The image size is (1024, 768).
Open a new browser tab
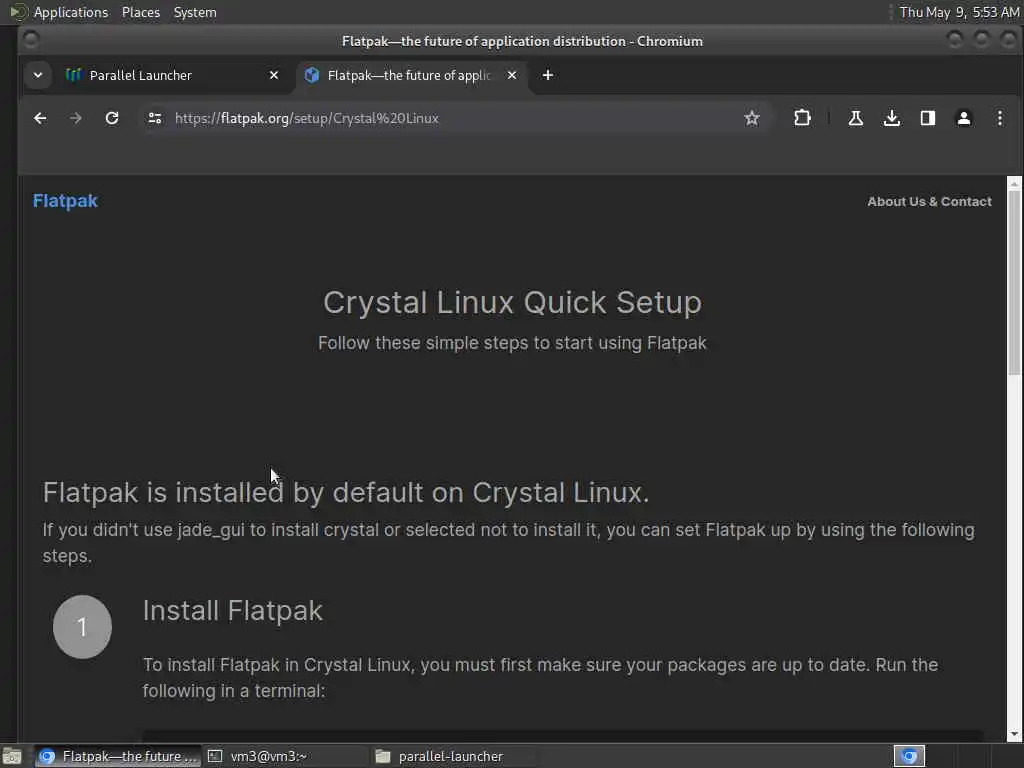pos(548,75)
